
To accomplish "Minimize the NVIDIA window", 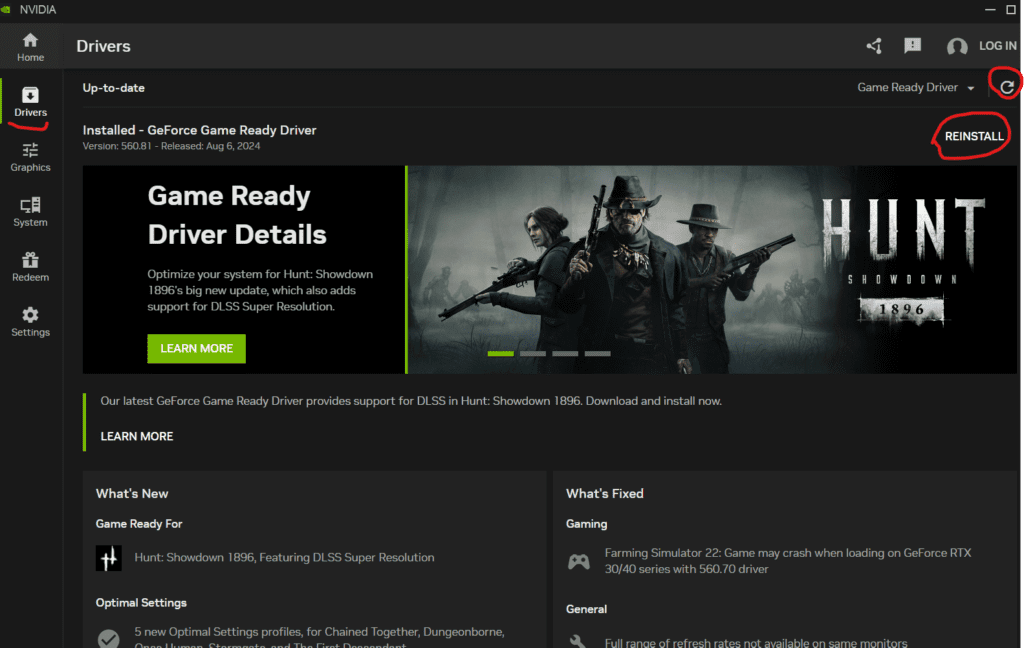I will coord(990,10).
